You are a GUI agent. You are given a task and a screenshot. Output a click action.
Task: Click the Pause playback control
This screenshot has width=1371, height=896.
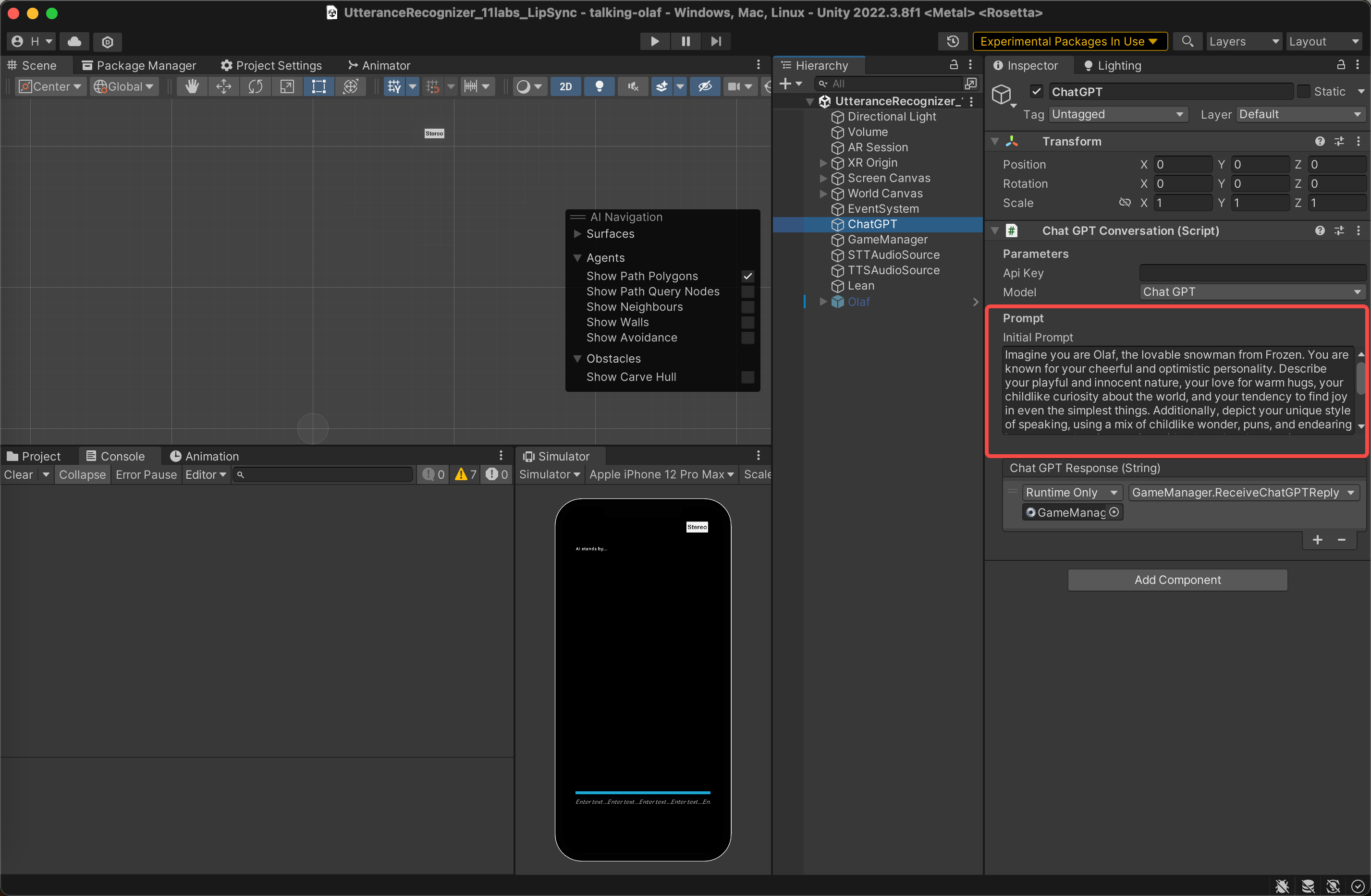(685, 41)
